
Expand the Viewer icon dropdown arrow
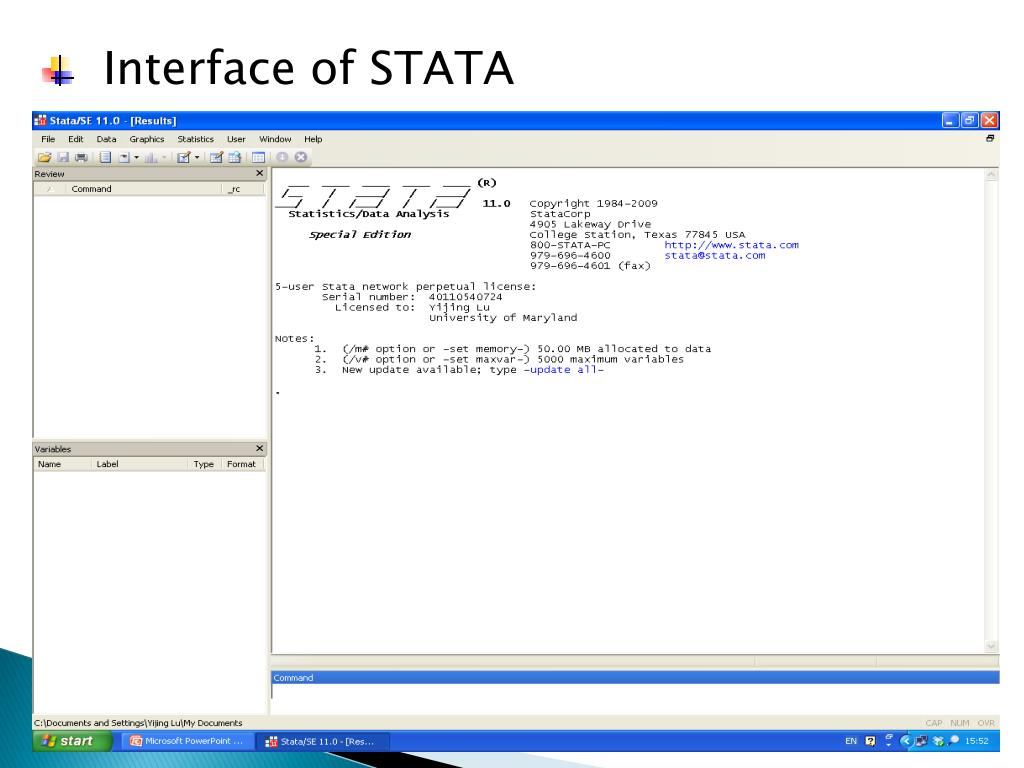(136, 157)
